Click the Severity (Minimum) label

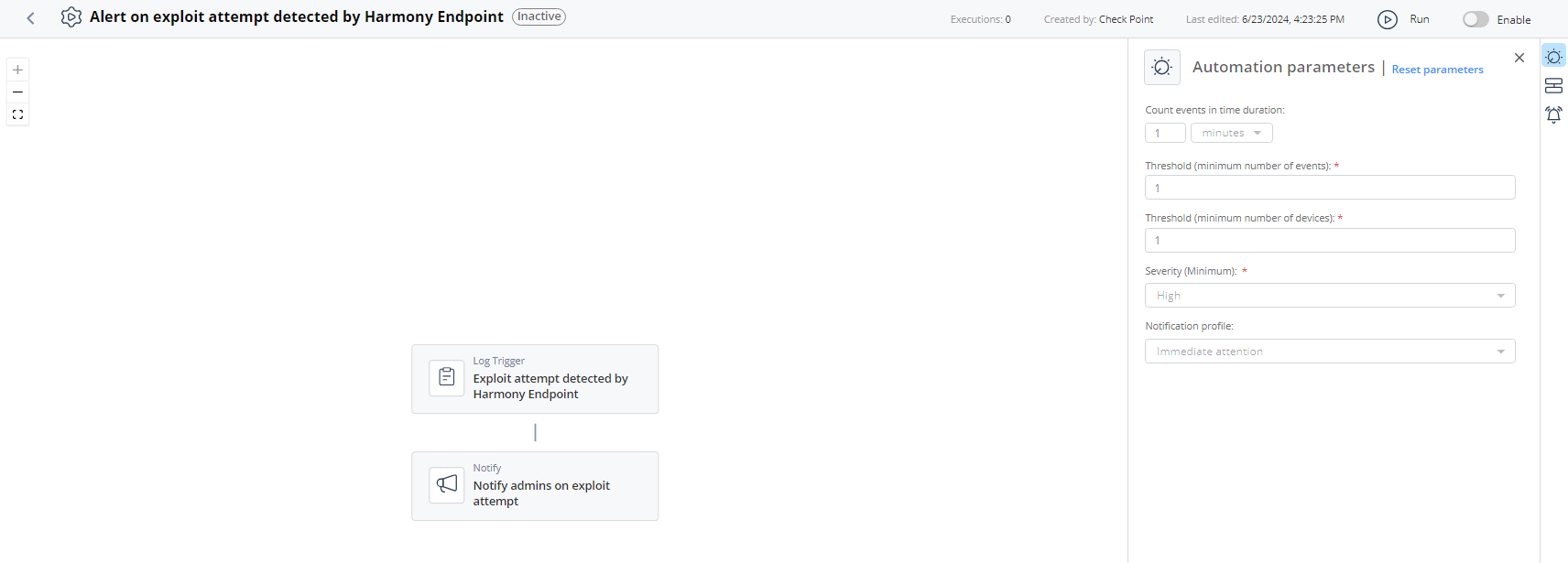click(1191, 271)
